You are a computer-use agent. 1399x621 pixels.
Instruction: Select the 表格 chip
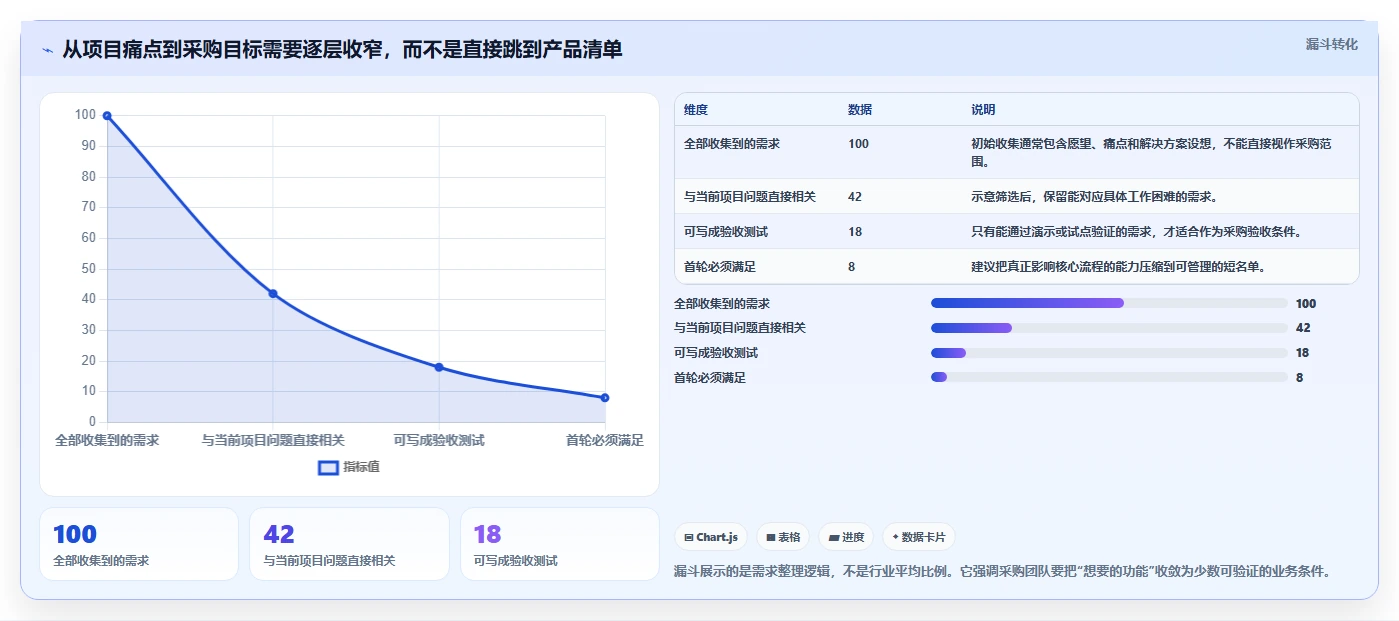click(x=783, y=537)
